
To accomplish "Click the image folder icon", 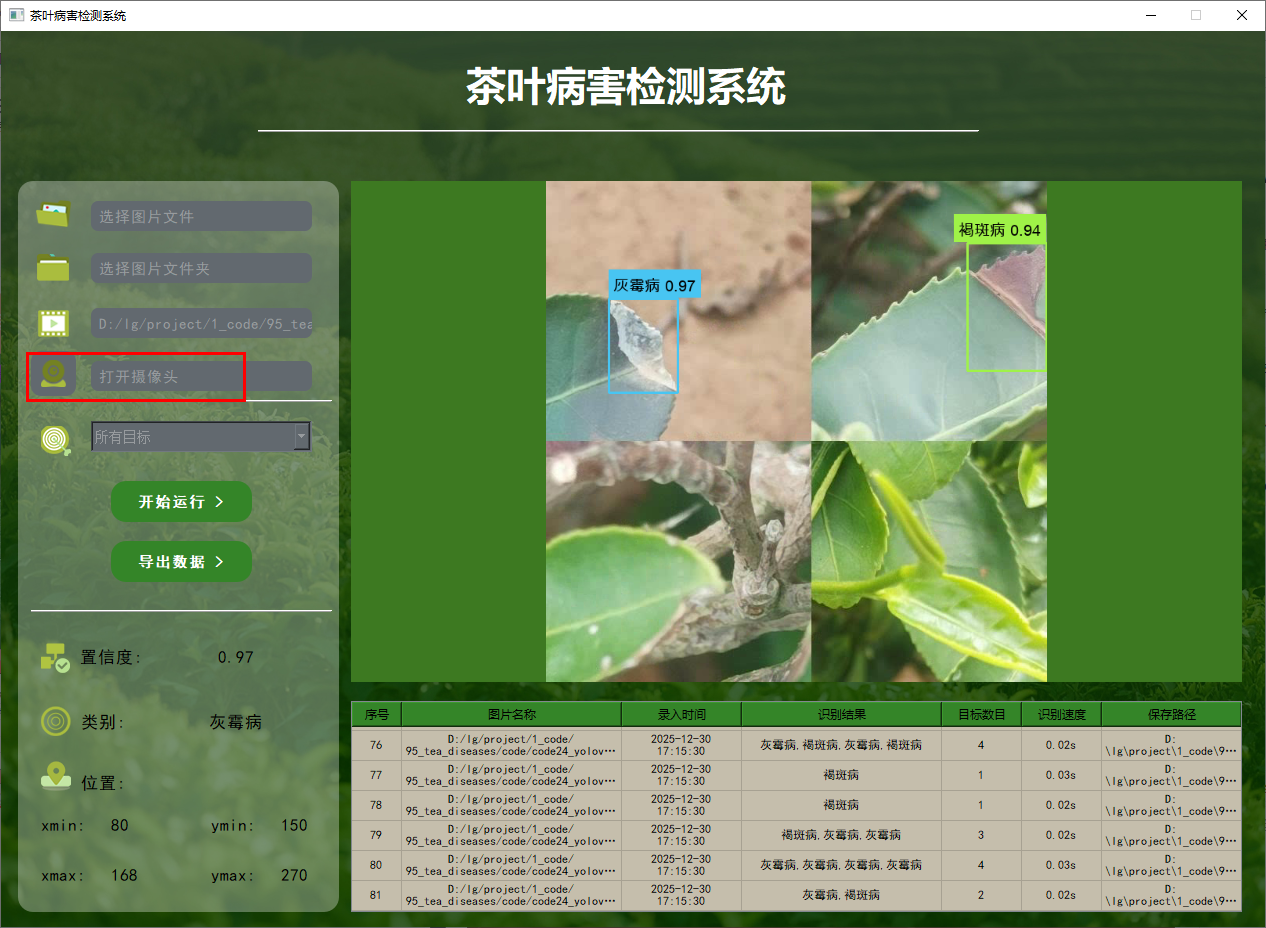I will (53, 268).
